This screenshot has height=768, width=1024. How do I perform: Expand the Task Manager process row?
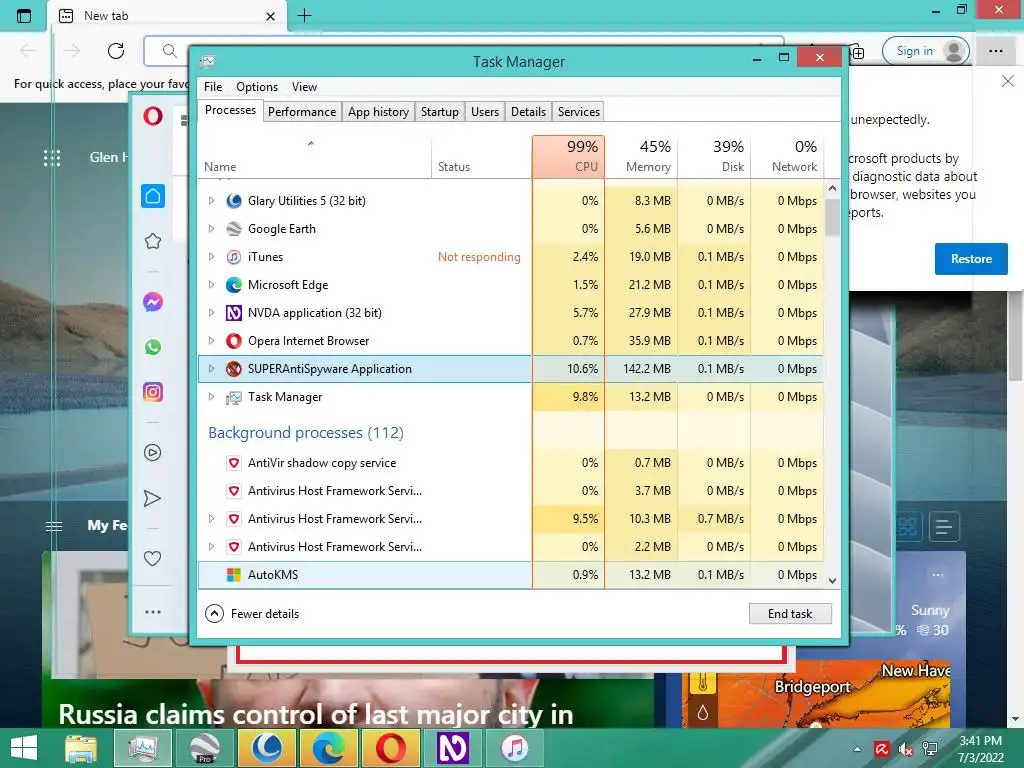coord(211,397)
